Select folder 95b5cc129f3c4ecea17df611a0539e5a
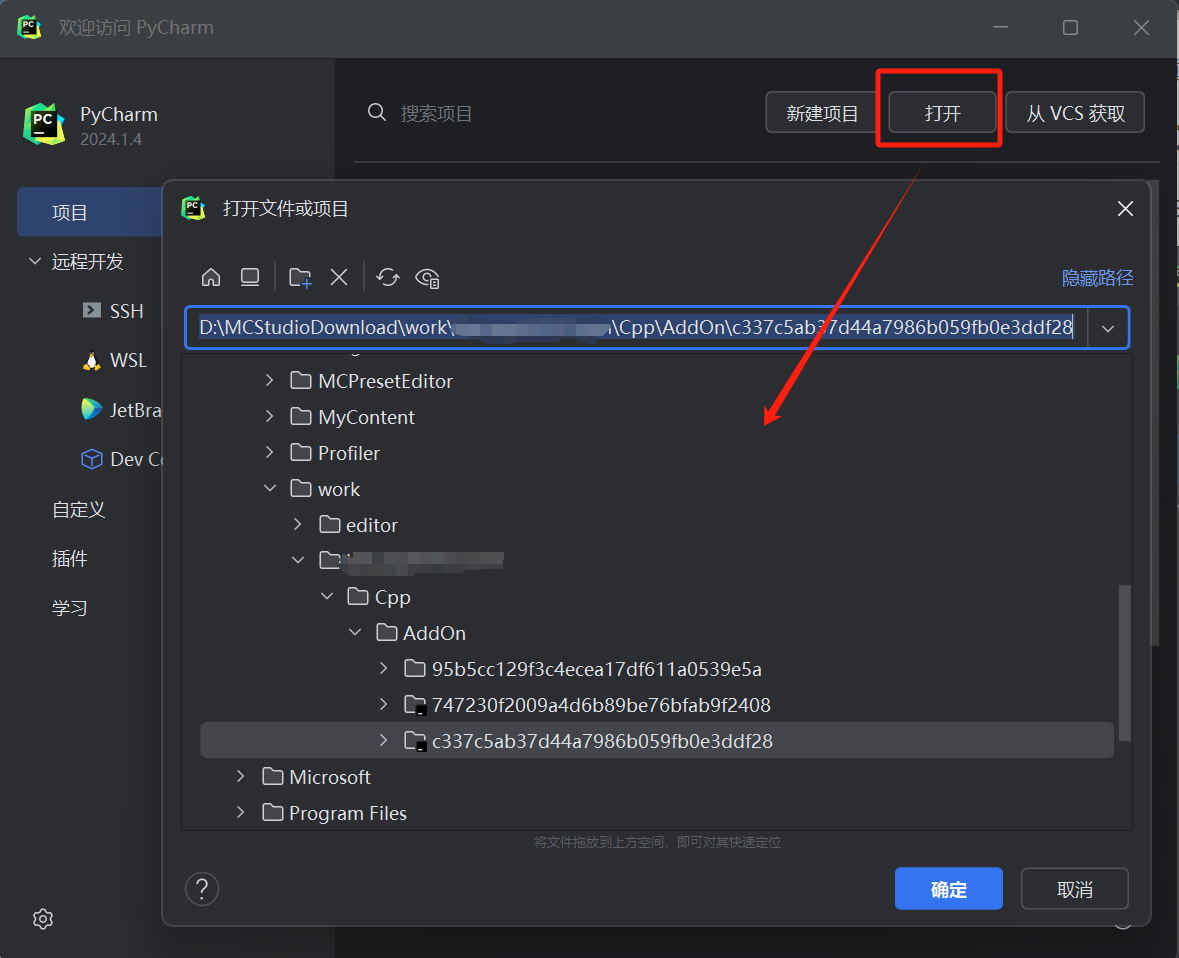Screen dimensions: 1179x958 656,668
